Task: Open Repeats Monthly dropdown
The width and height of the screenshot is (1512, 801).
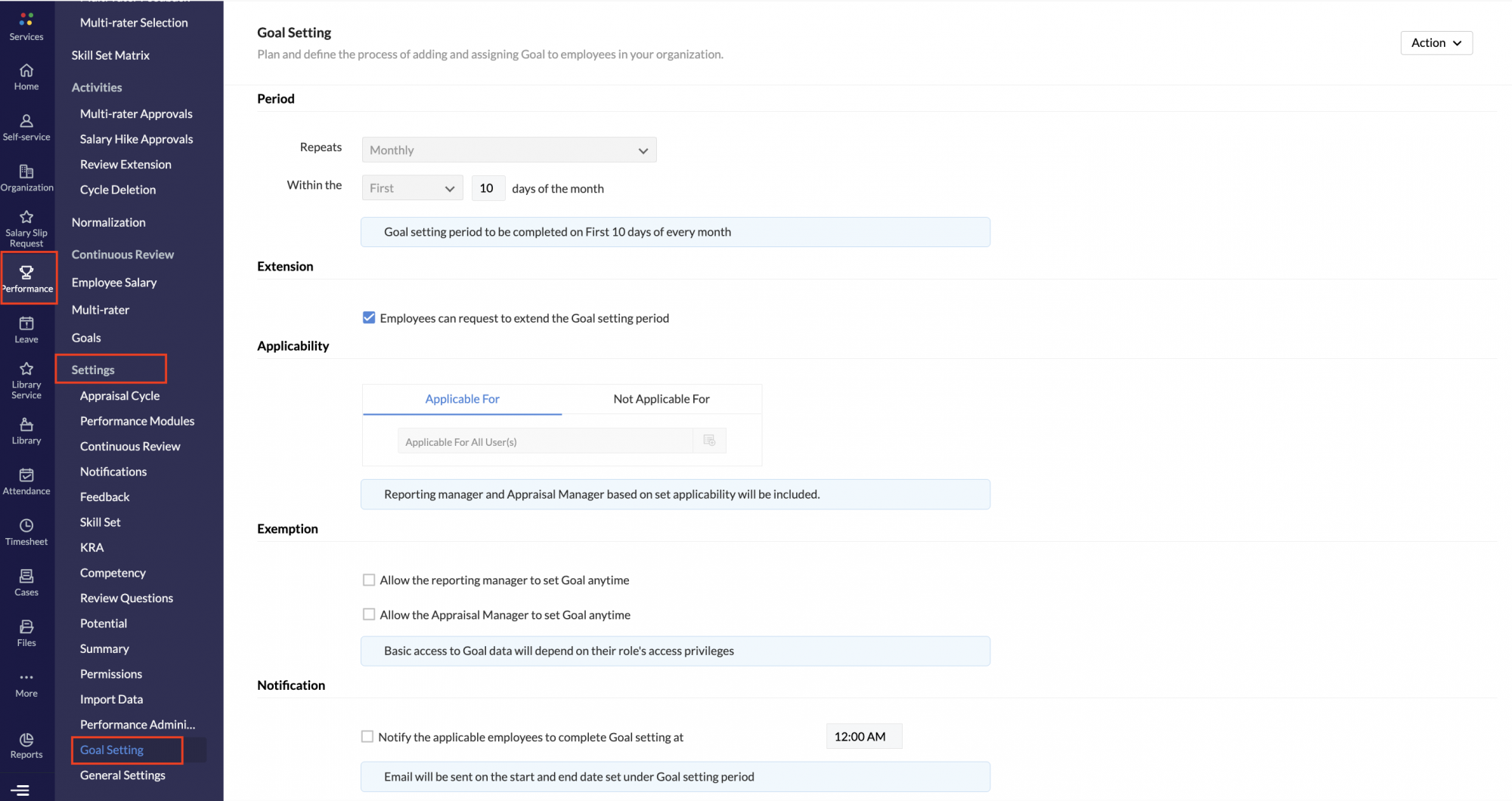Action: click(x=509, y=150)
